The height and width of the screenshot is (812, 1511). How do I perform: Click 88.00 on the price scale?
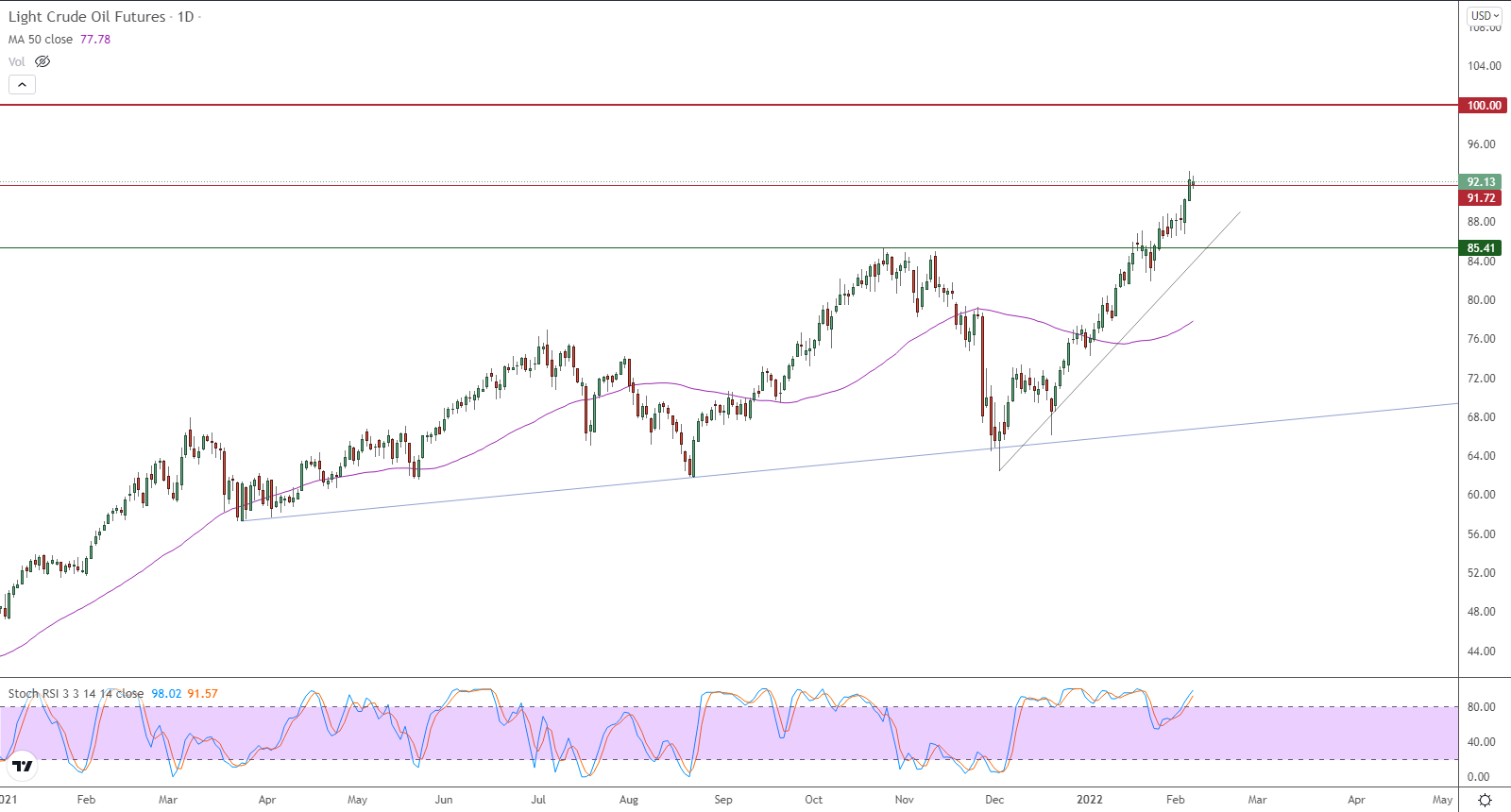[1481, 222]
